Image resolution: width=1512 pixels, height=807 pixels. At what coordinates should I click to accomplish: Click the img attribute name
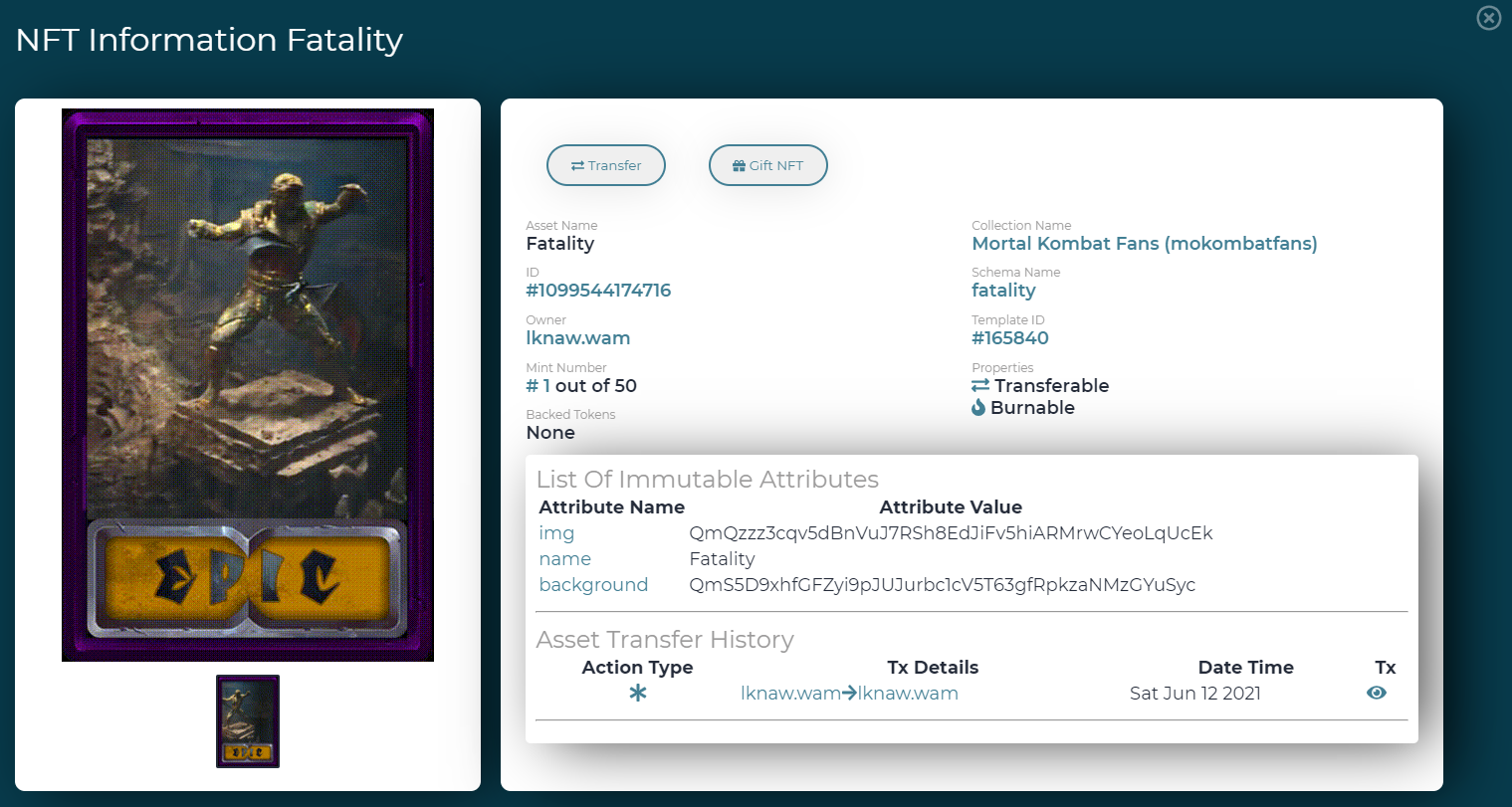click(x=556, y=533)
